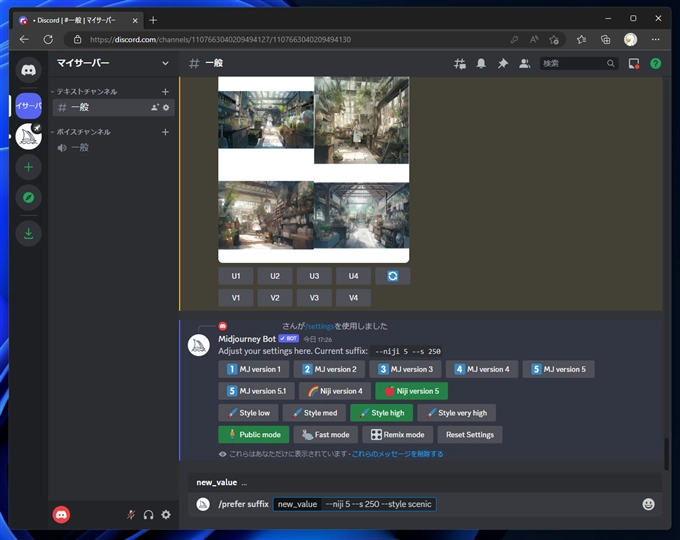Switch to the Discord browser tab
680x540 pixels.
coord(78,20)
